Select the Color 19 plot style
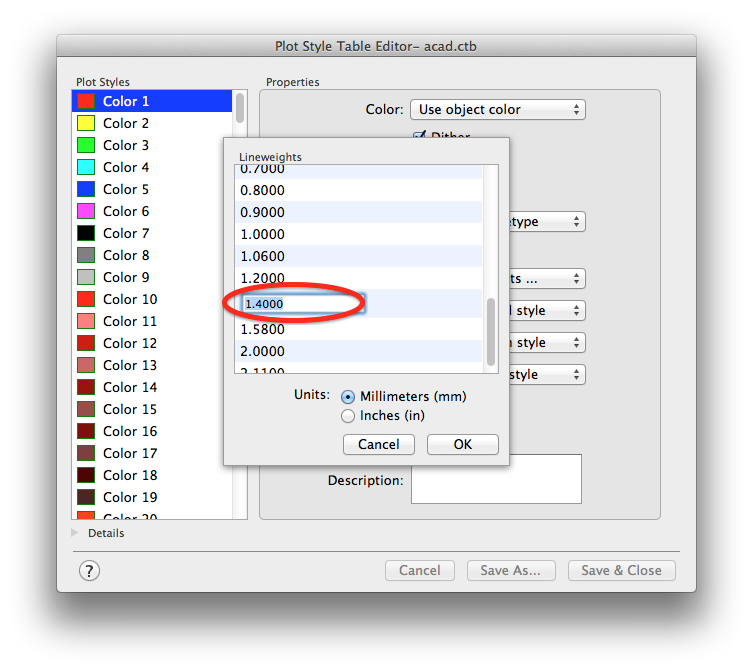The image size is (753, 671). (152, 498)
